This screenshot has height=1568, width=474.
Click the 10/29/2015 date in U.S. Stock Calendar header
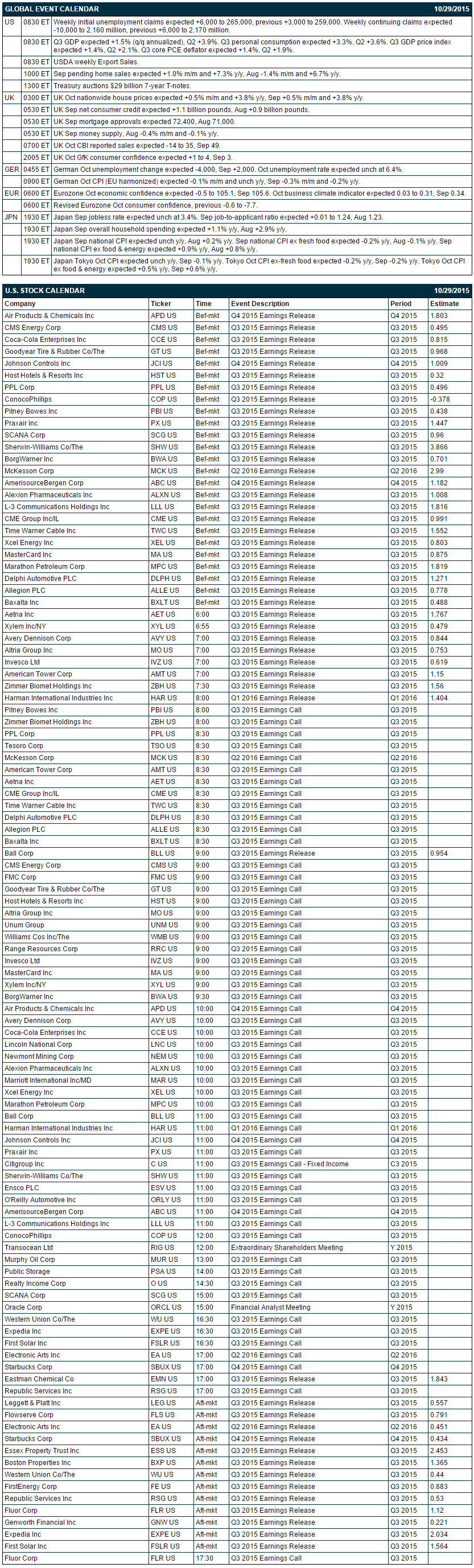click(451, 291)
